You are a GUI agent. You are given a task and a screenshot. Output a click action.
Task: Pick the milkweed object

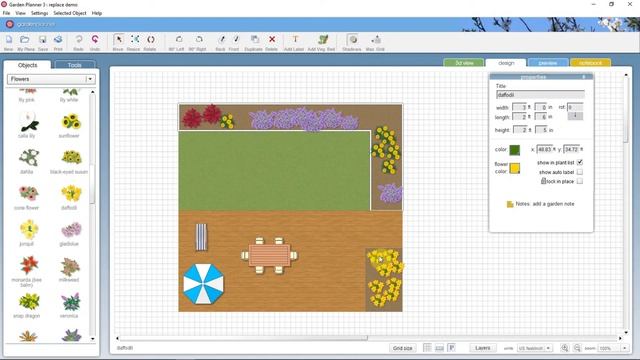tap(70, 266)
